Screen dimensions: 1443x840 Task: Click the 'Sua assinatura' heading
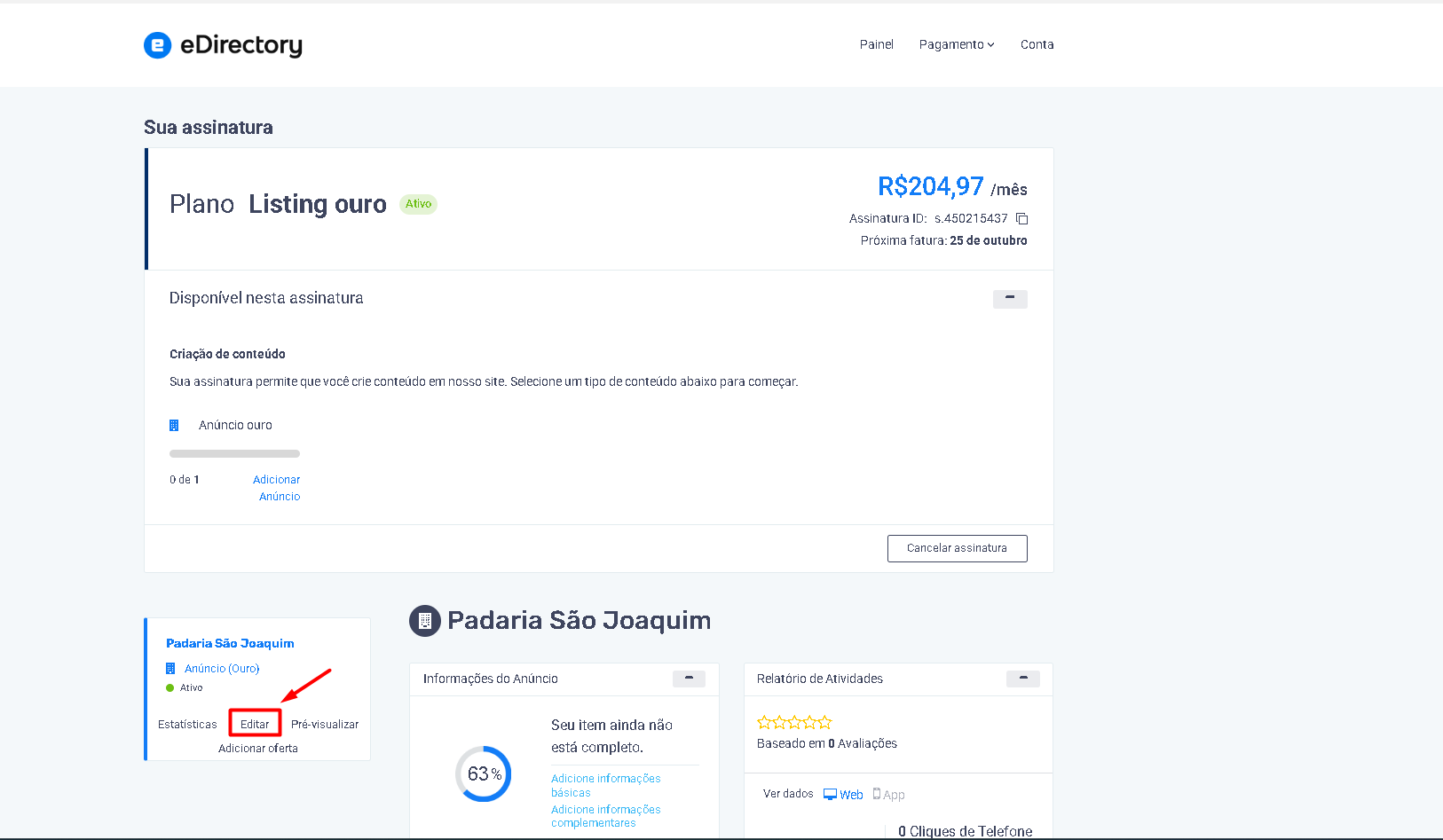pyautogui.click(x=209, y=128)
